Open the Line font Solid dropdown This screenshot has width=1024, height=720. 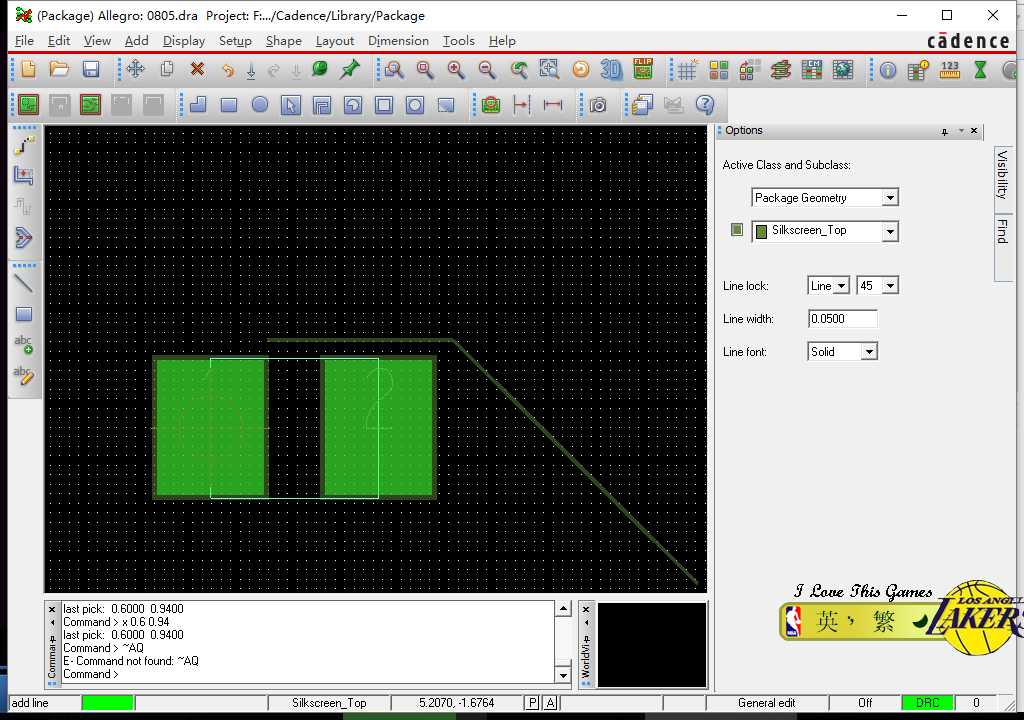[x=869, y=352]
